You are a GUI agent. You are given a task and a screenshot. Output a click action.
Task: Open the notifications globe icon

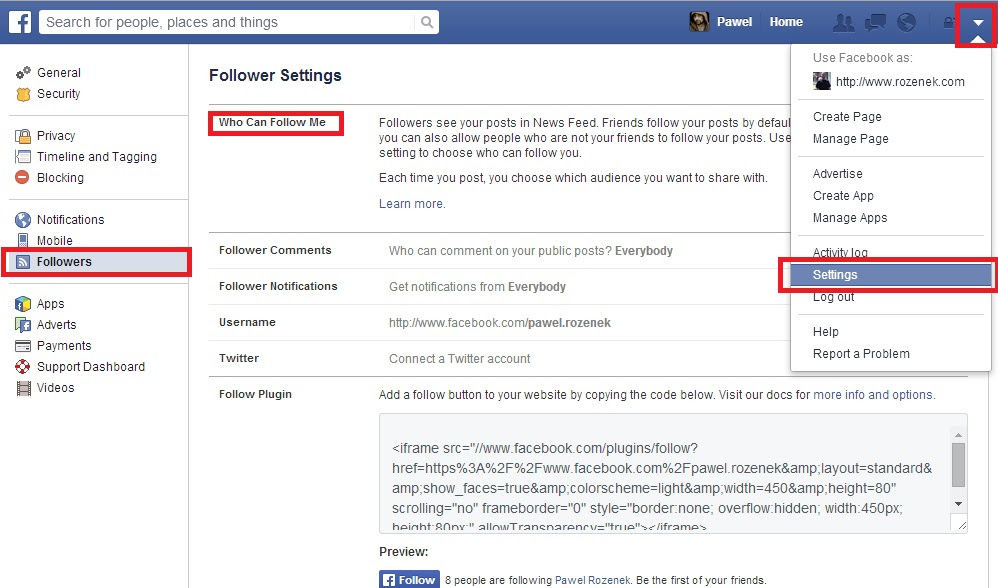click(906, 22)
